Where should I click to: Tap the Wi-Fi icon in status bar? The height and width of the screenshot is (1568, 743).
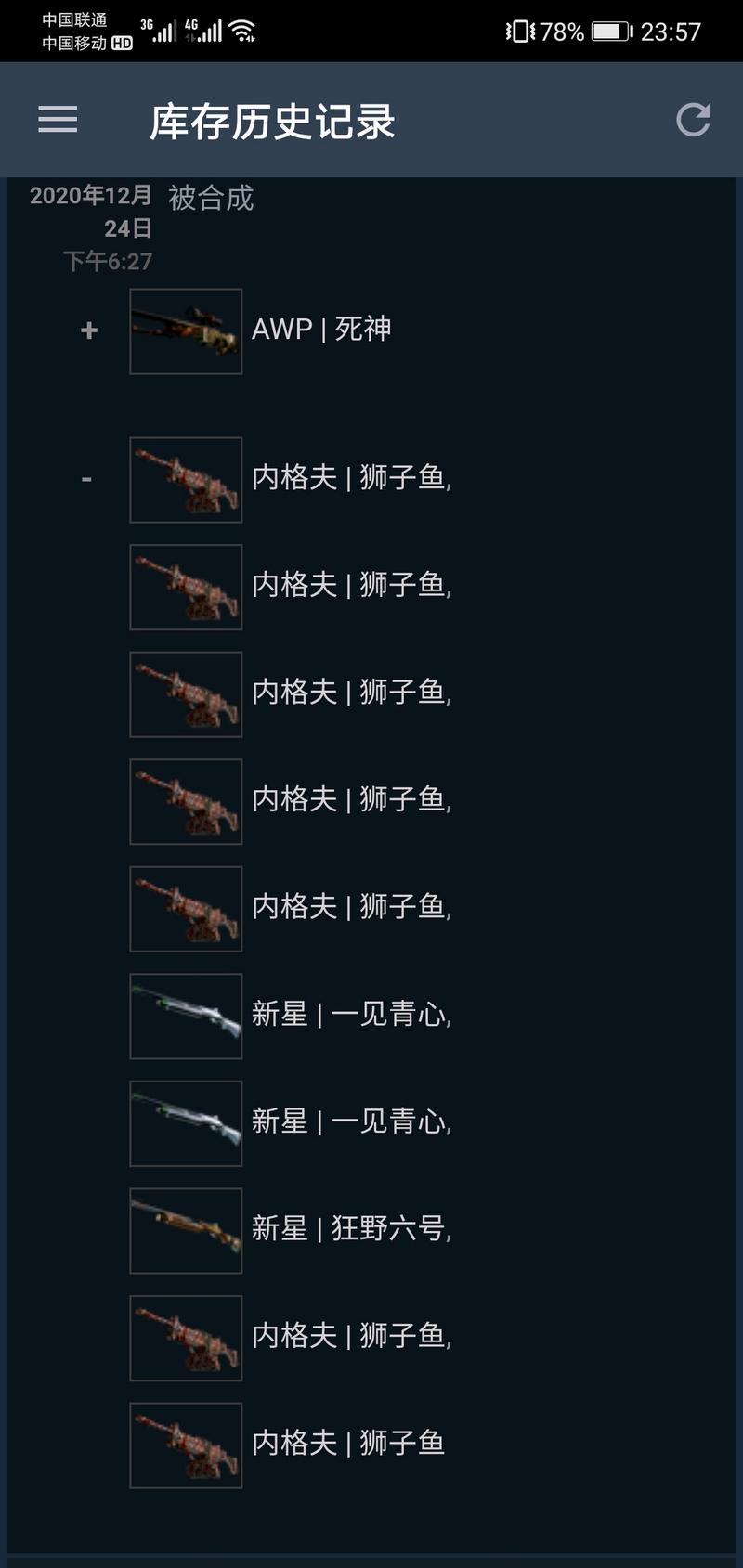point(243,31)
